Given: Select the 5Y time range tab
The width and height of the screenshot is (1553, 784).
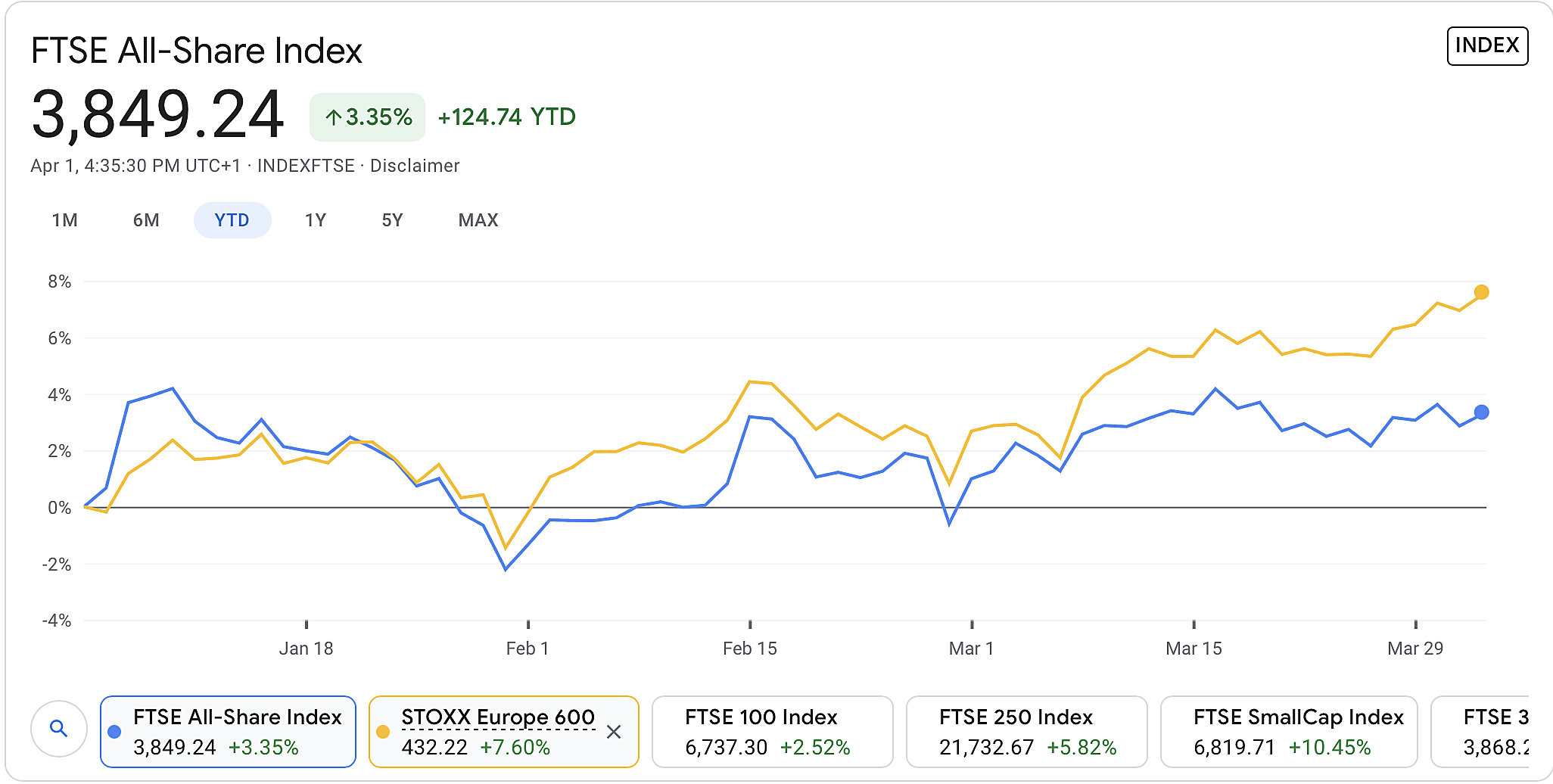Looking at the screenshot, I should tap(392, 220).
